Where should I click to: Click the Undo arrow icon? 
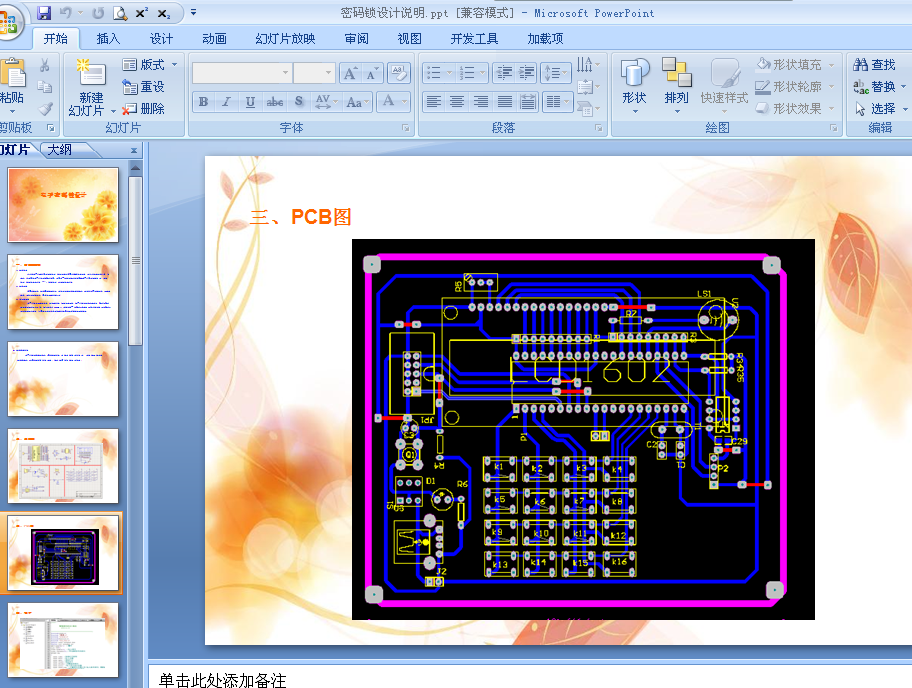click(x=66, y=13)
